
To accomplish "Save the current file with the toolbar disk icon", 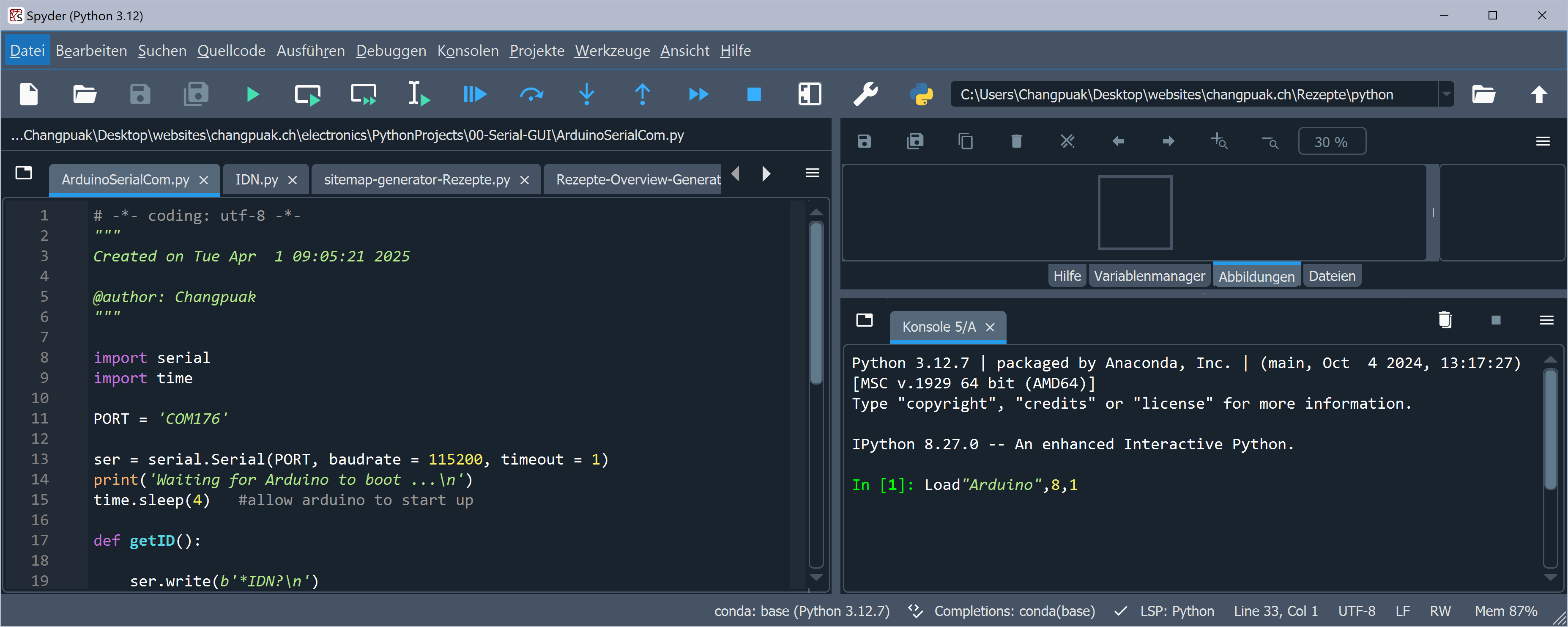I will pyautogui.click(x=140, y=94).
